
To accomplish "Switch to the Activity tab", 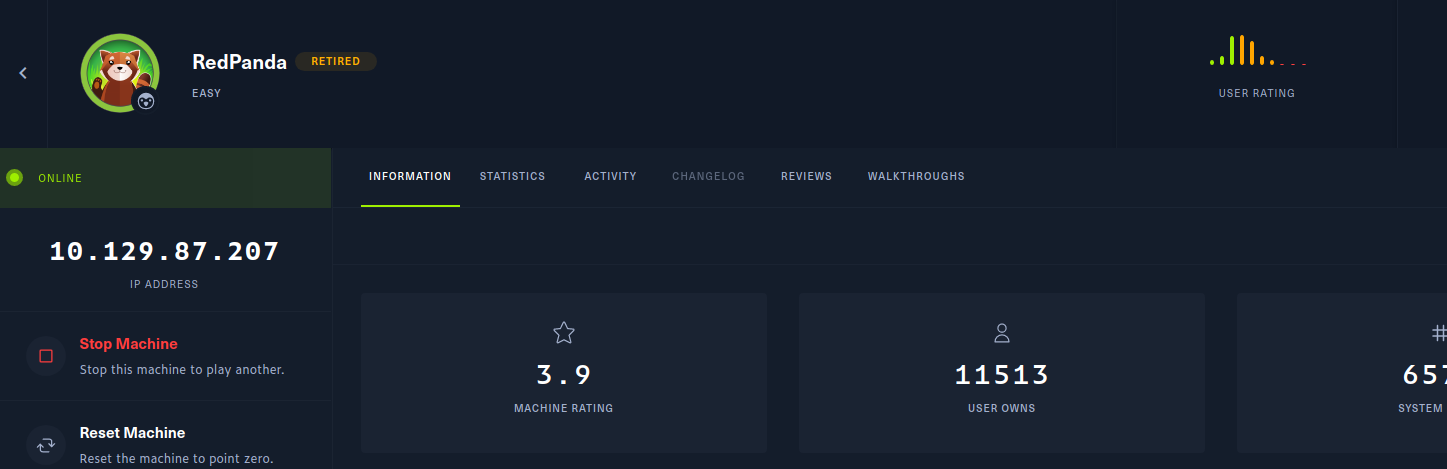I will coord(610,176).
